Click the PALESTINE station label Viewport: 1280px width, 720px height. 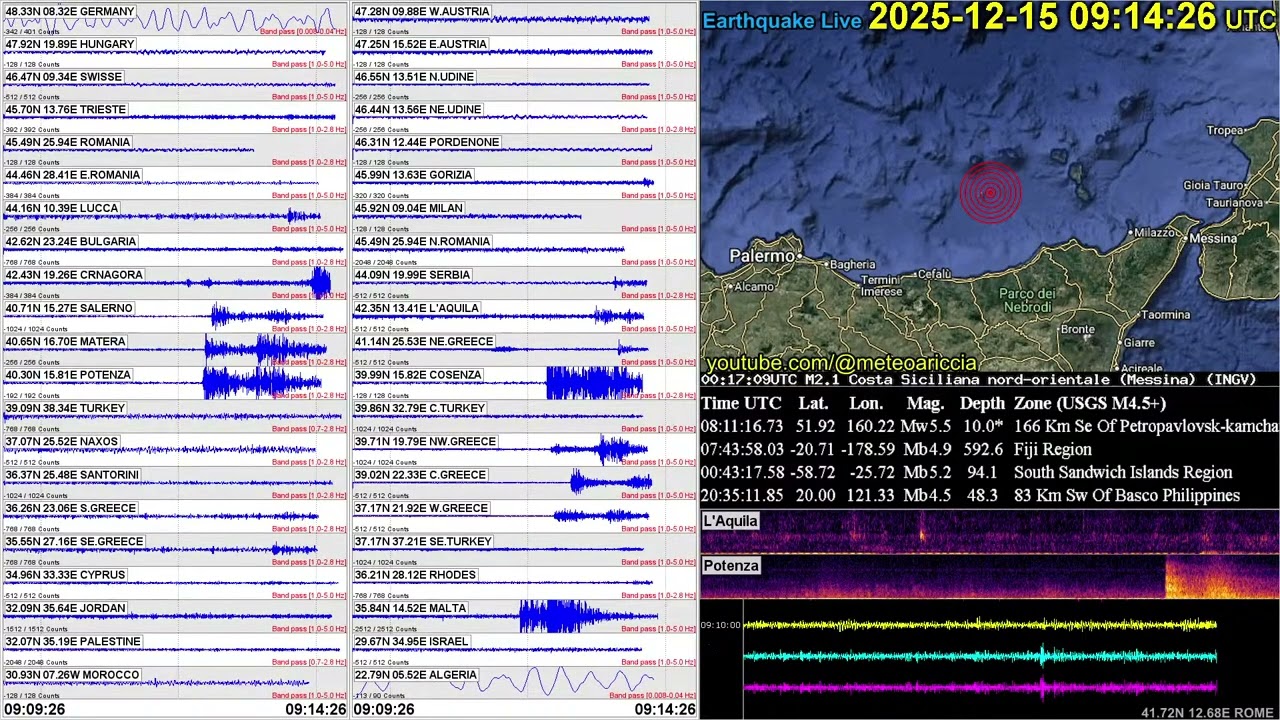pos(73,642)
